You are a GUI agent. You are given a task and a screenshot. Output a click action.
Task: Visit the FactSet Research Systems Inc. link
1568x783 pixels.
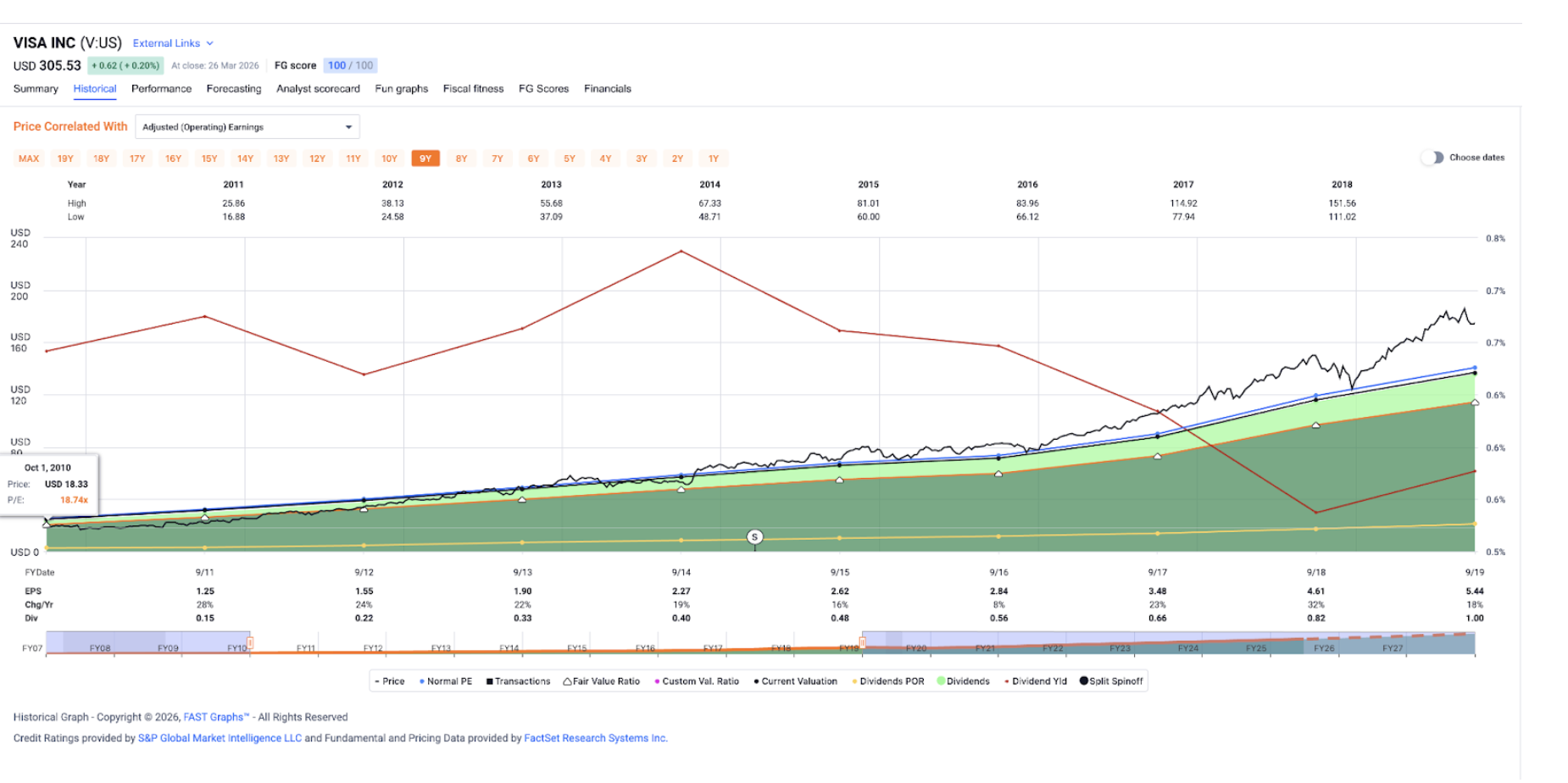coord(596,739)
